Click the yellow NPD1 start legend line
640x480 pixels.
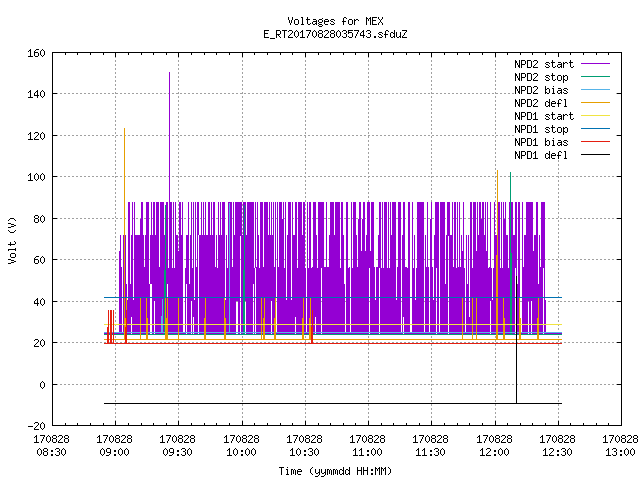[595, 116]
